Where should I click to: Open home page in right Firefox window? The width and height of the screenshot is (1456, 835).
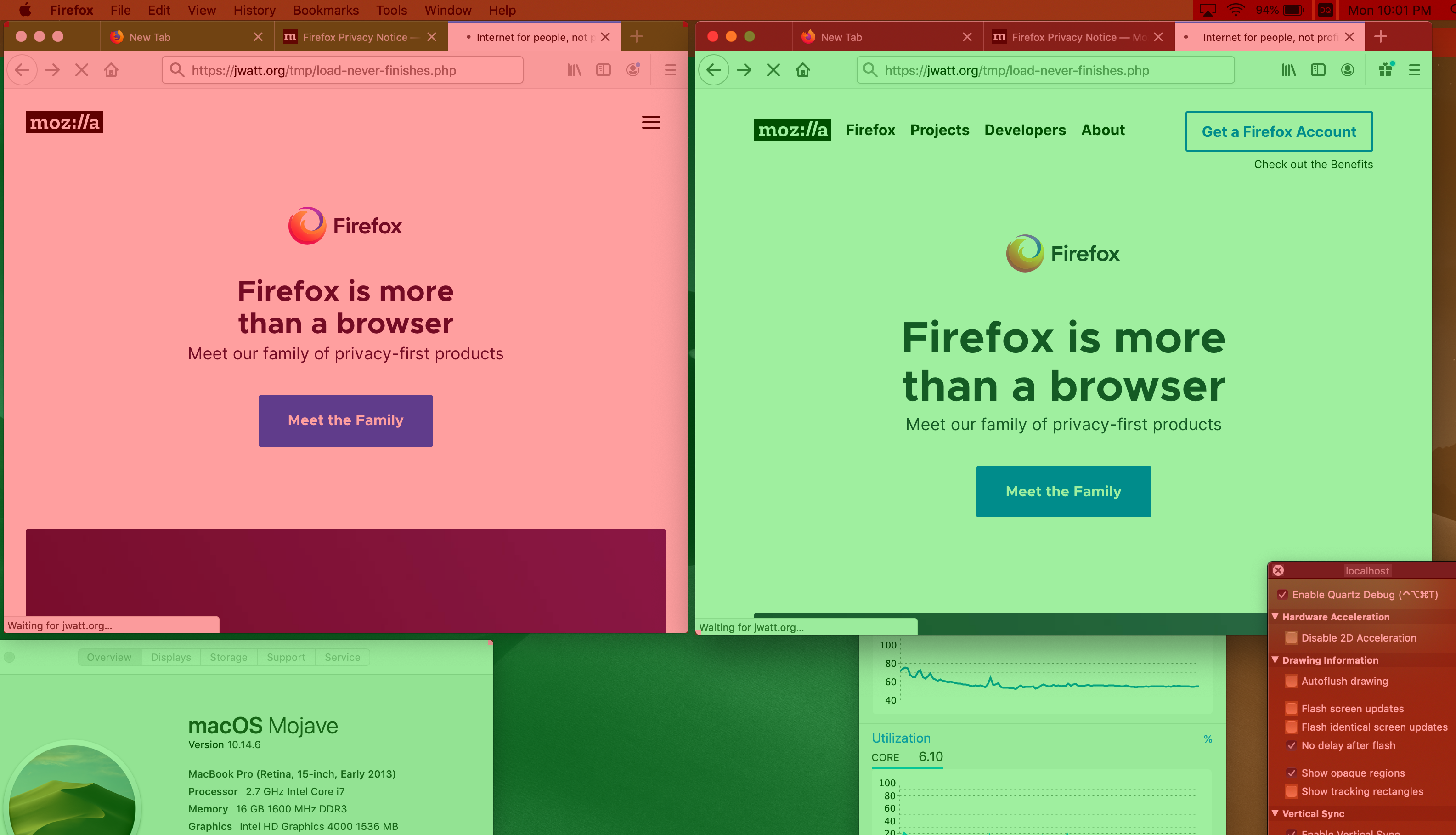coord(803,70)
